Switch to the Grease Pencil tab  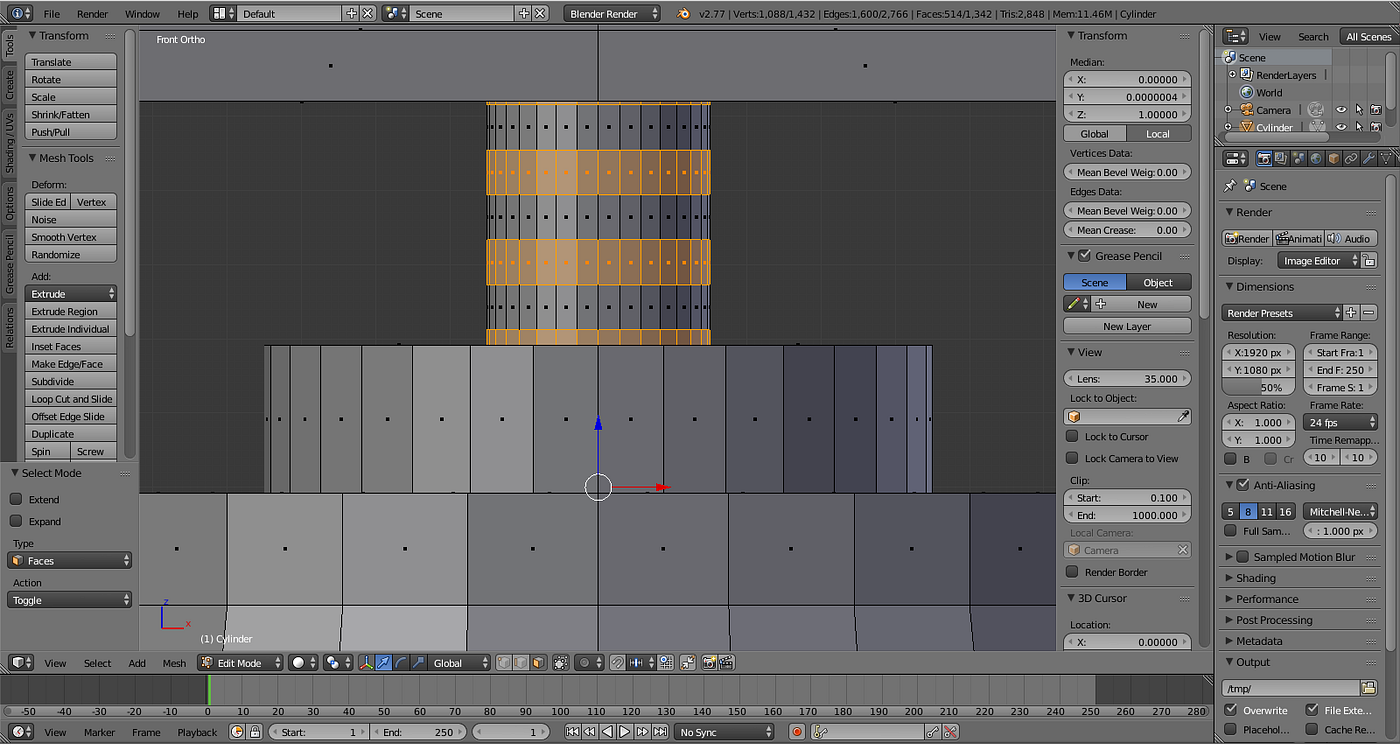[10, 265]
